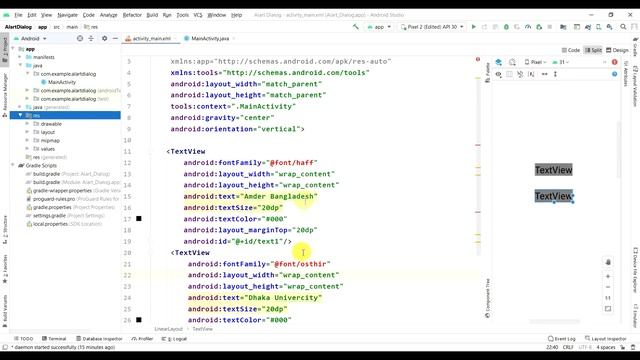This screenshot has height=360, width=640.
Task: Open the Build menu
Action: (x=152, y=15)
